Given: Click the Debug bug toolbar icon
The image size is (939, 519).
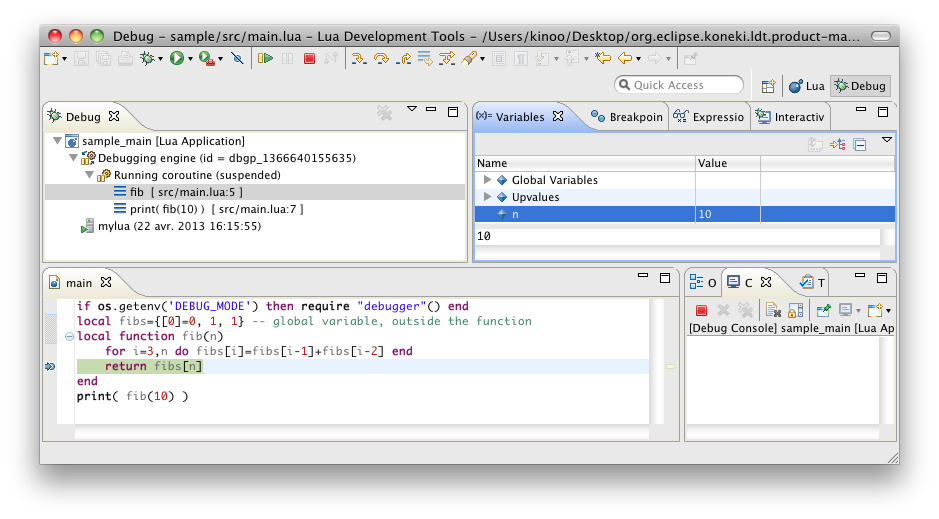Looking at the screenshot, I should click(x=147, y=59).
